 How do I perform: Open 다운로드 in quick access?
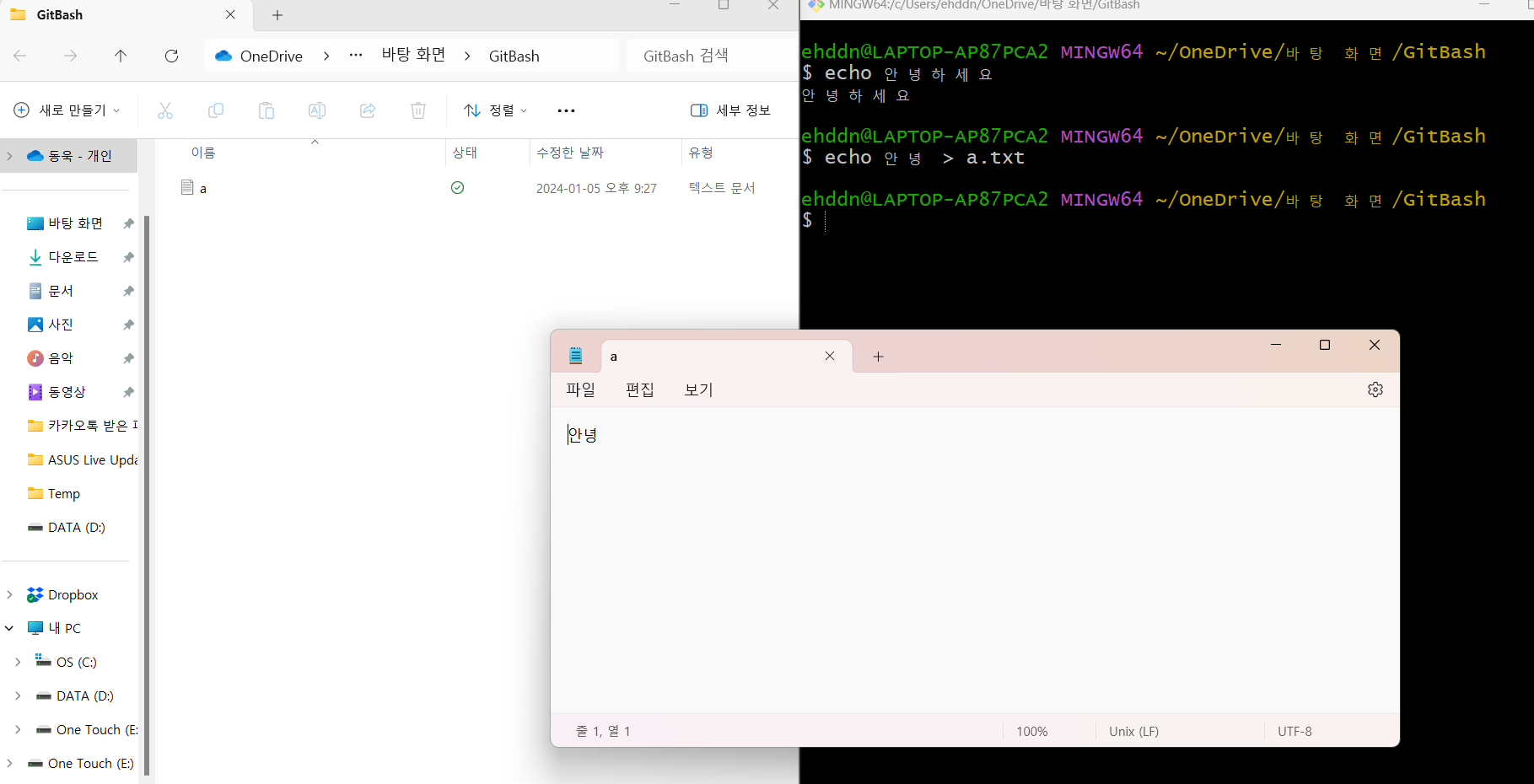click(73, 257)
